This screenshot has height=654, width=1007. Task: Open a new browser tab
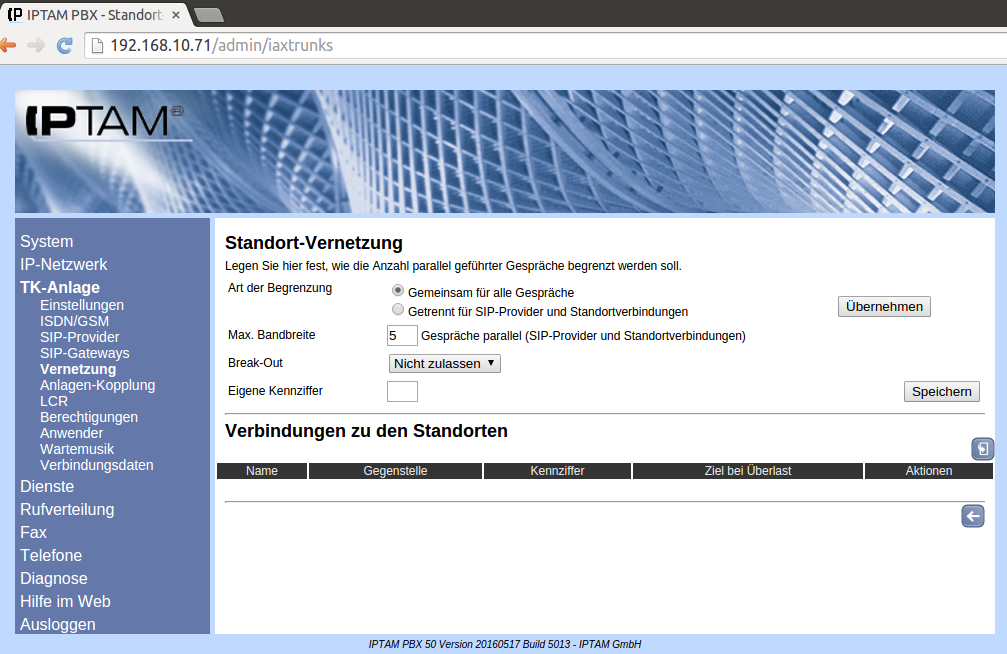pos(208,14)
